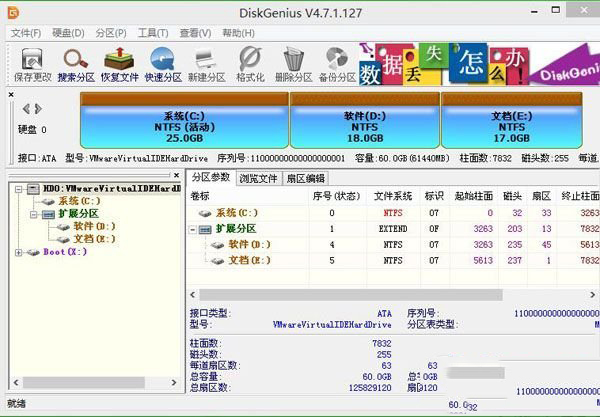The width and height of the screenshot is (600, 417).
Task: Click left tree horizontal scrollbar thumb
Action: [84, 383]
